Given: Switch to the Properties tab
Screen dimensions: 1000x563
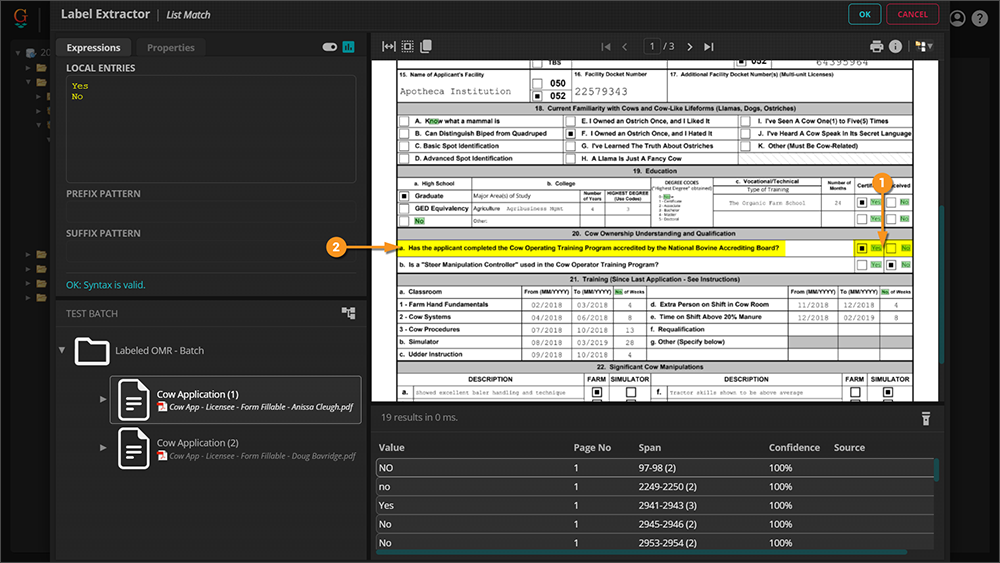Looking at the screenshot, I should point(170,47).
